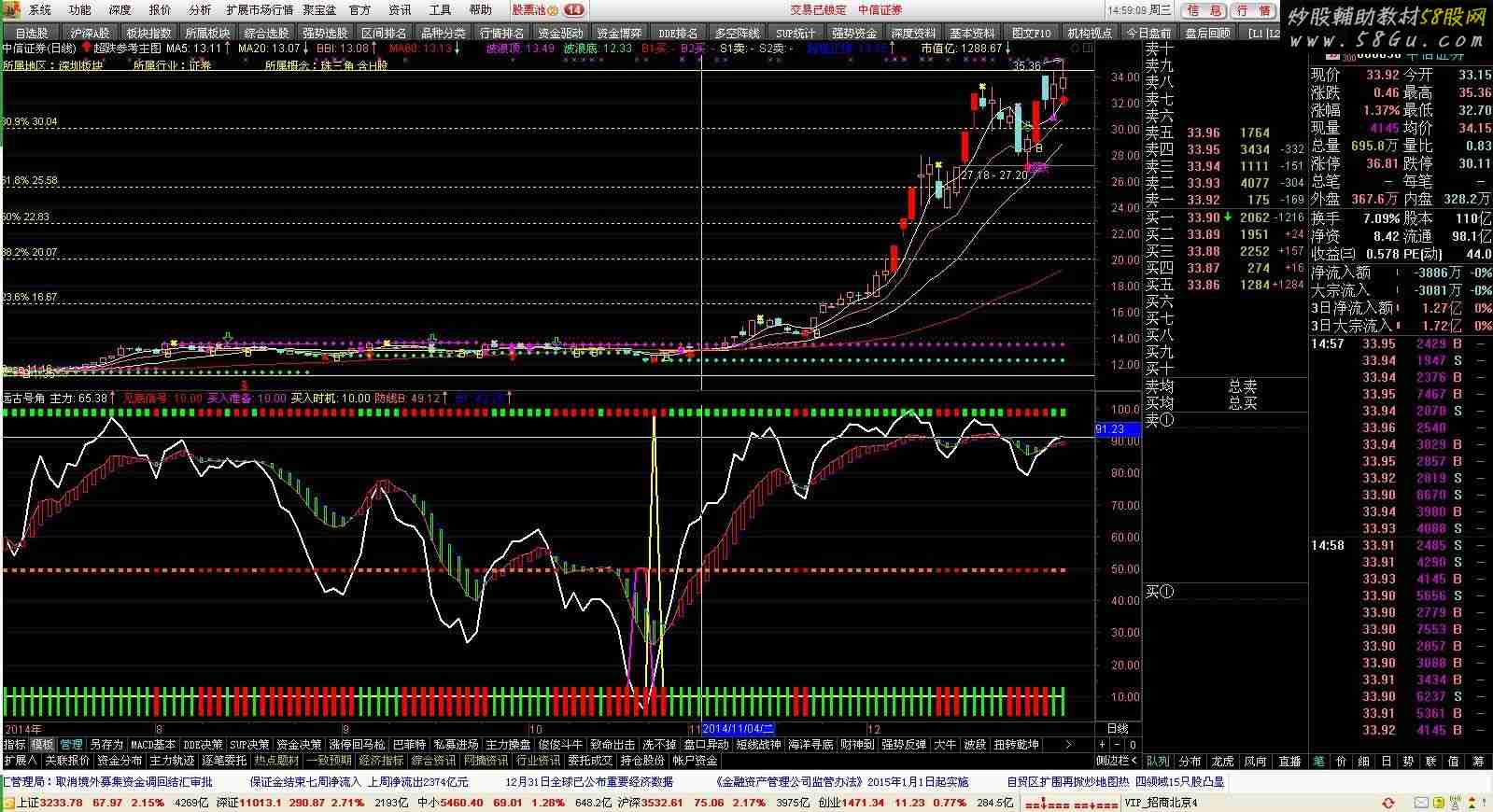Open 资金驱动 from the toolbar
The width and height of the screenshot is (1493, 812).
[x=560, y=33]
